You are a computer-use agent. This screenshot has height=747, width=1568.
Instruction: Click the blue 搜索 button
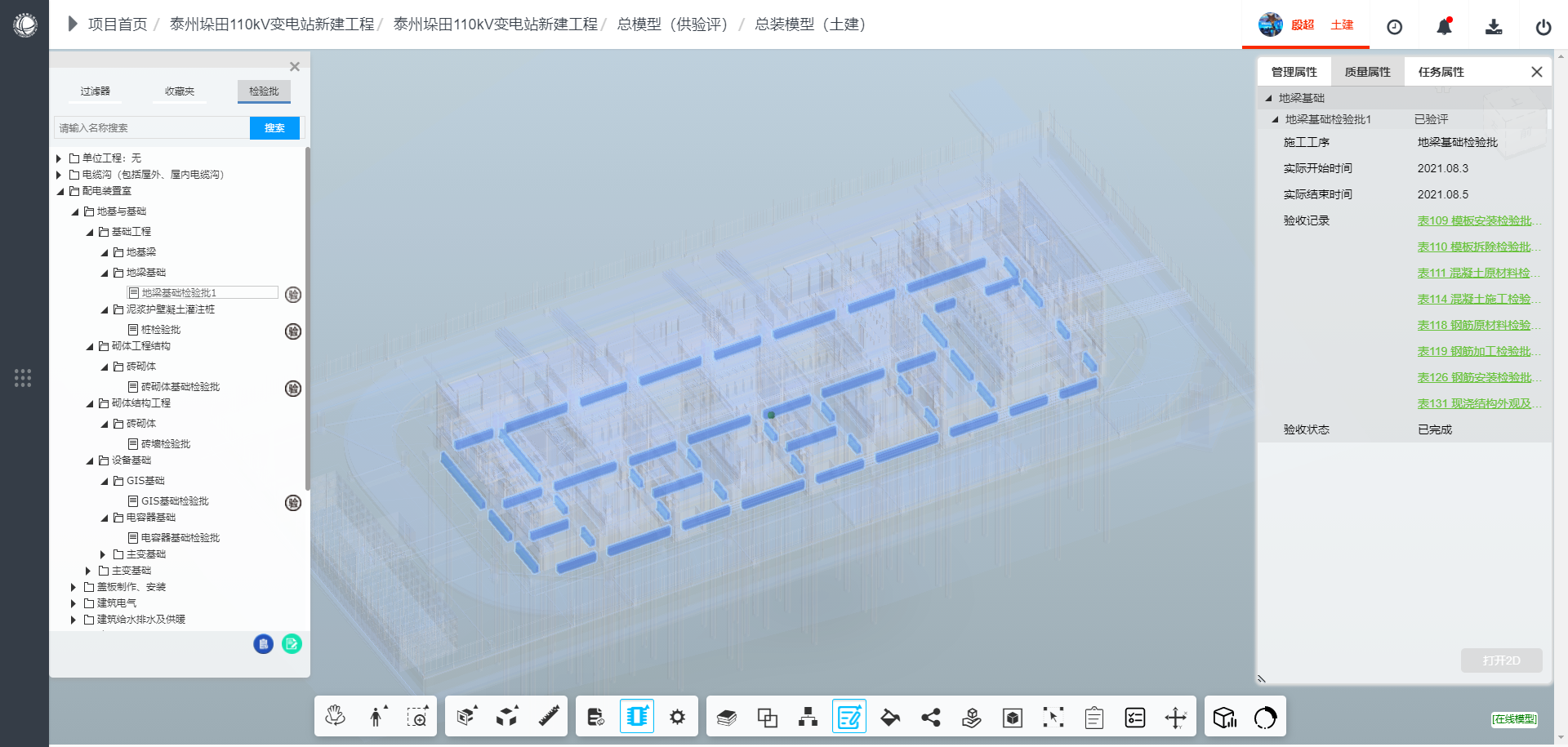(274, 128)
